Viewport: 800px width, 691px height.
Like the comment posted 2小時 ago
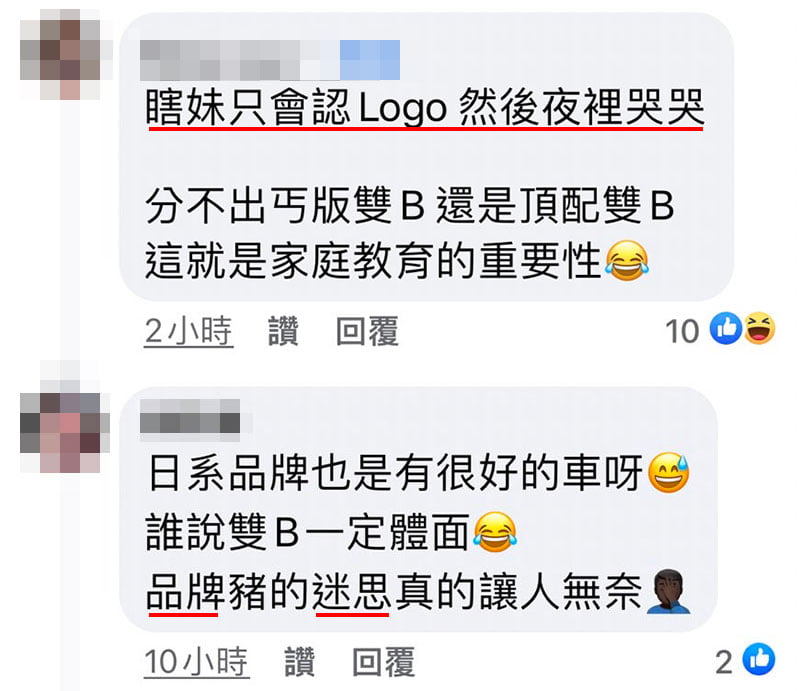coord(283,331)
